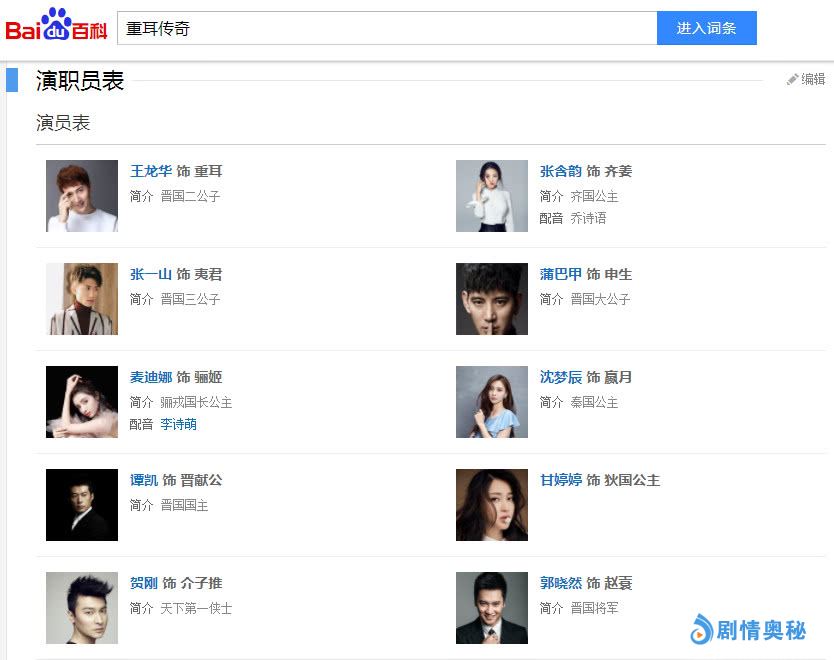Image resolution: width=834 pixels, height=660 pixels.
Task: Click the 贺刚 portrait thumbnail
Action: click(x=82, y=608)
